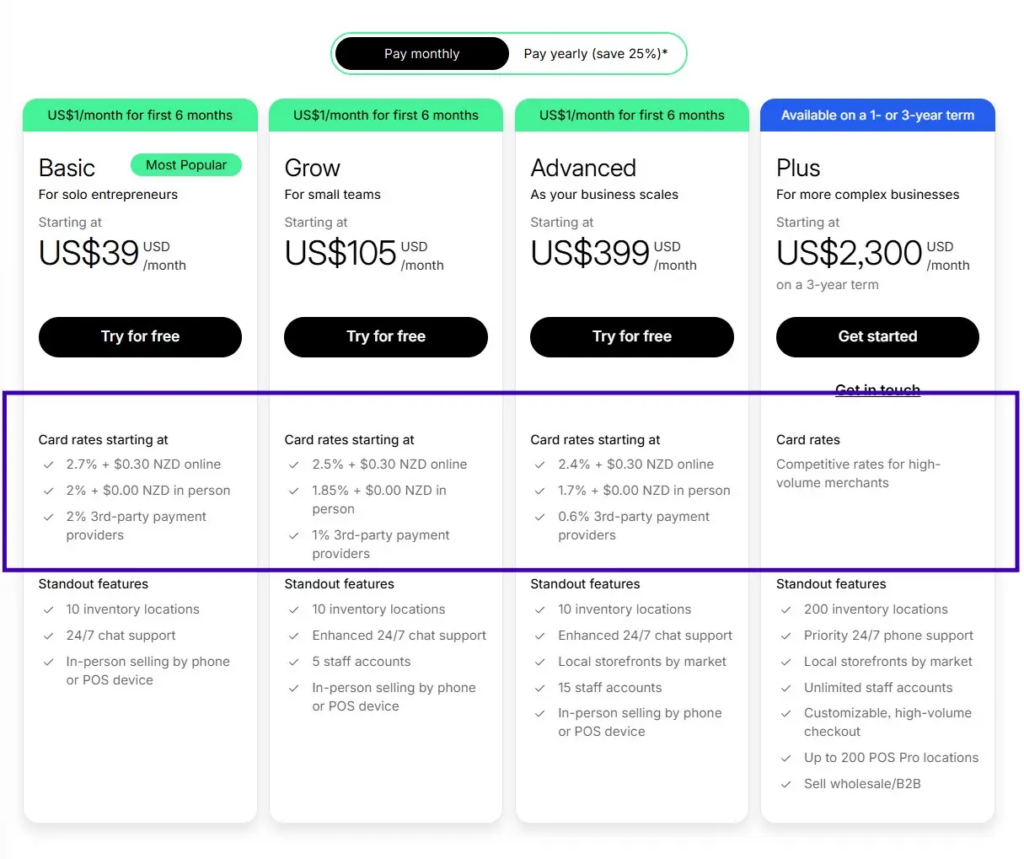This screenshot has height=859, width=1024.
Task: Click Try for free under Grow
Action: [385, 337]
